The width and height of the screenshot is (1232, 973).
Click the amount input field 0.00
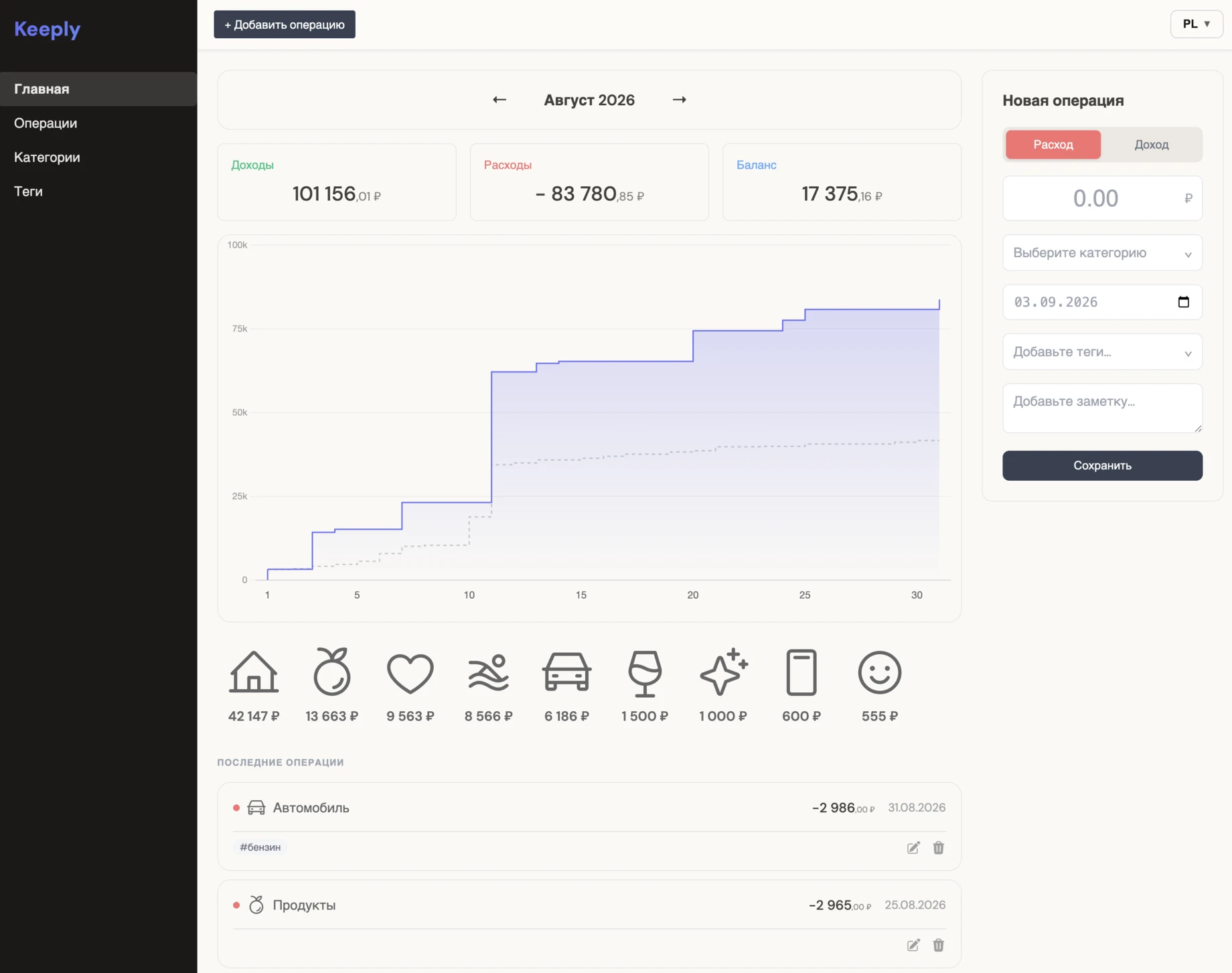coord(1102,198)
